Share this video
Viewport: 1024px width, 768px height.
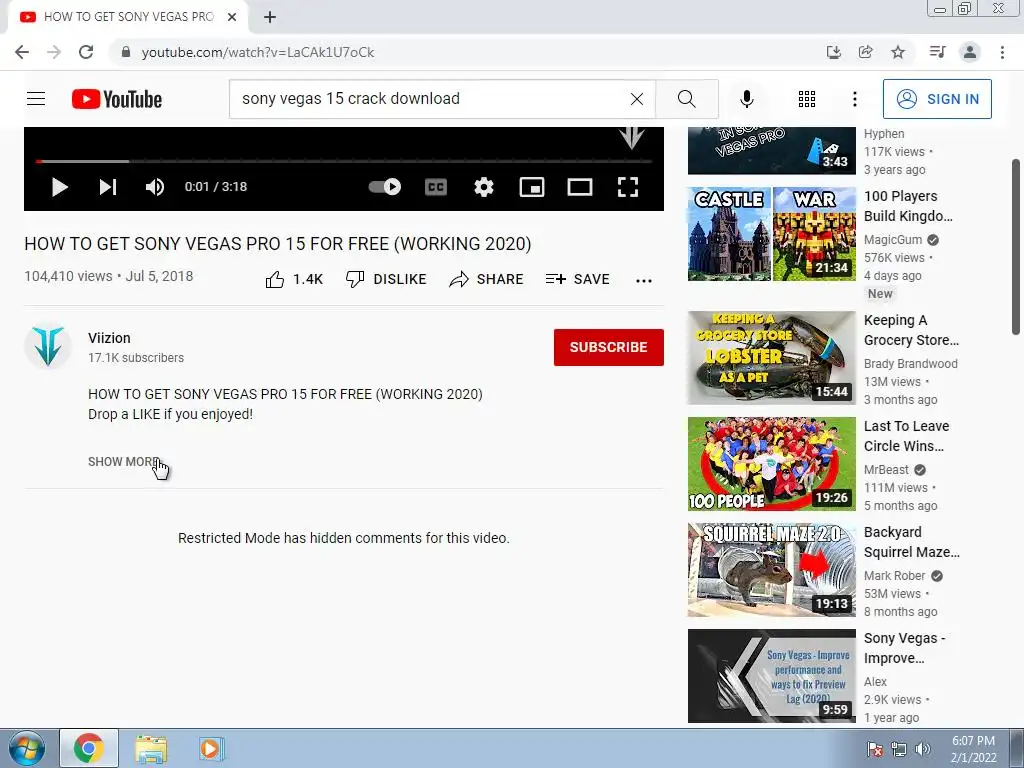(486, 280)
